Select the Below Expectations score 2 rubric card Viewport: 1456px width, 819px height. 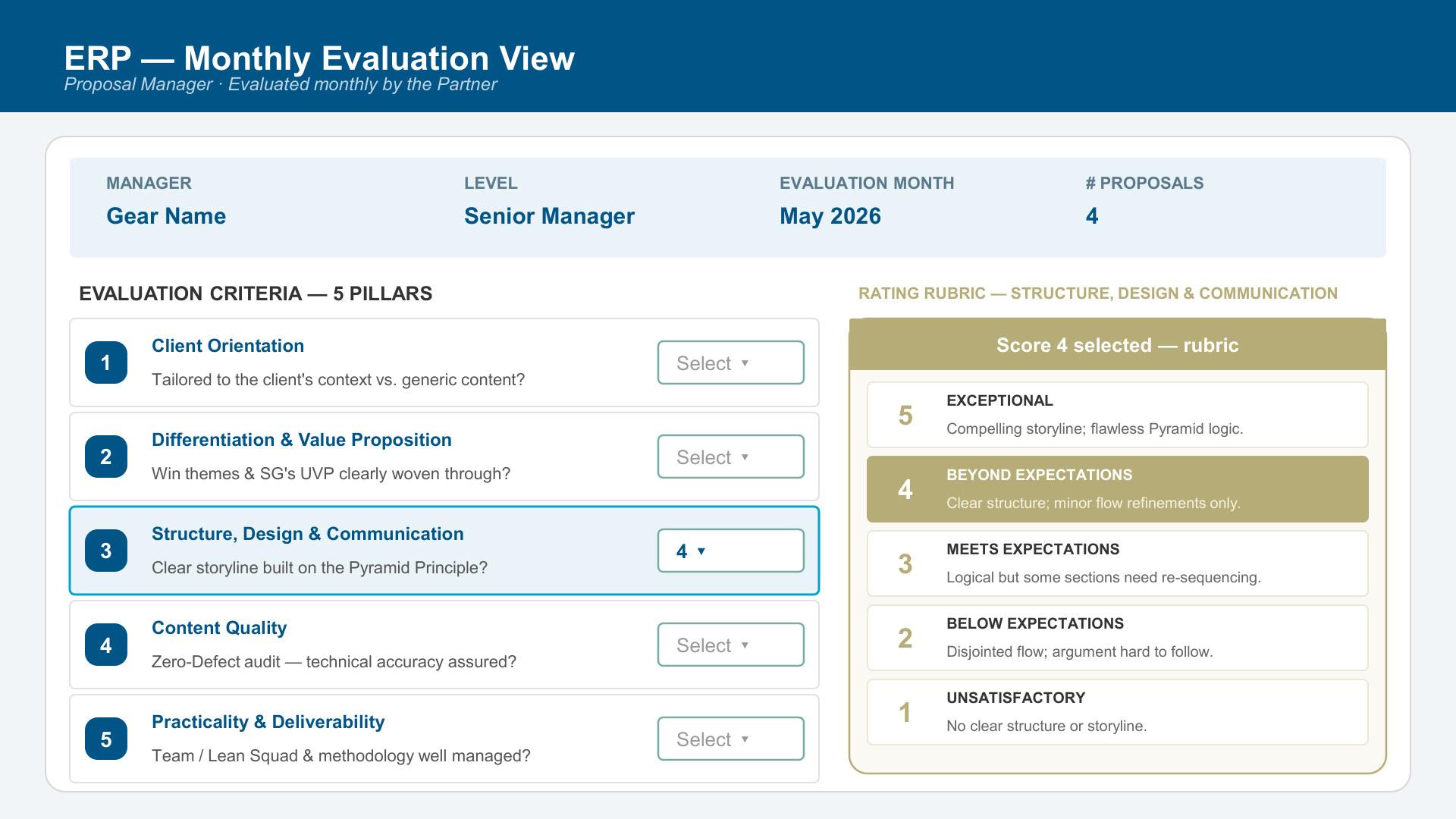(1118, 638)
